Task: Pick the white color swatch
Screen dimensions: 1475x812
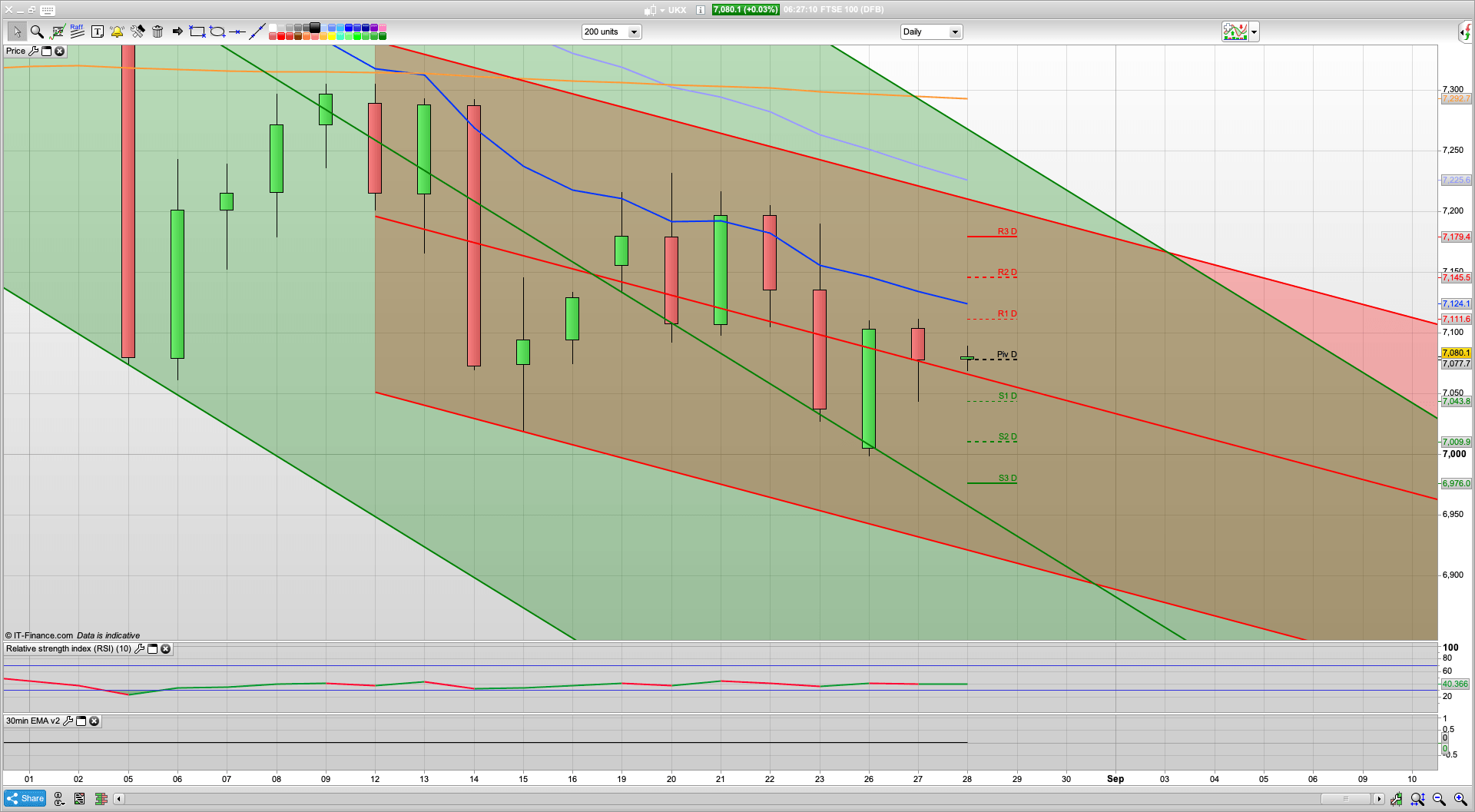Action: point(273,28)
